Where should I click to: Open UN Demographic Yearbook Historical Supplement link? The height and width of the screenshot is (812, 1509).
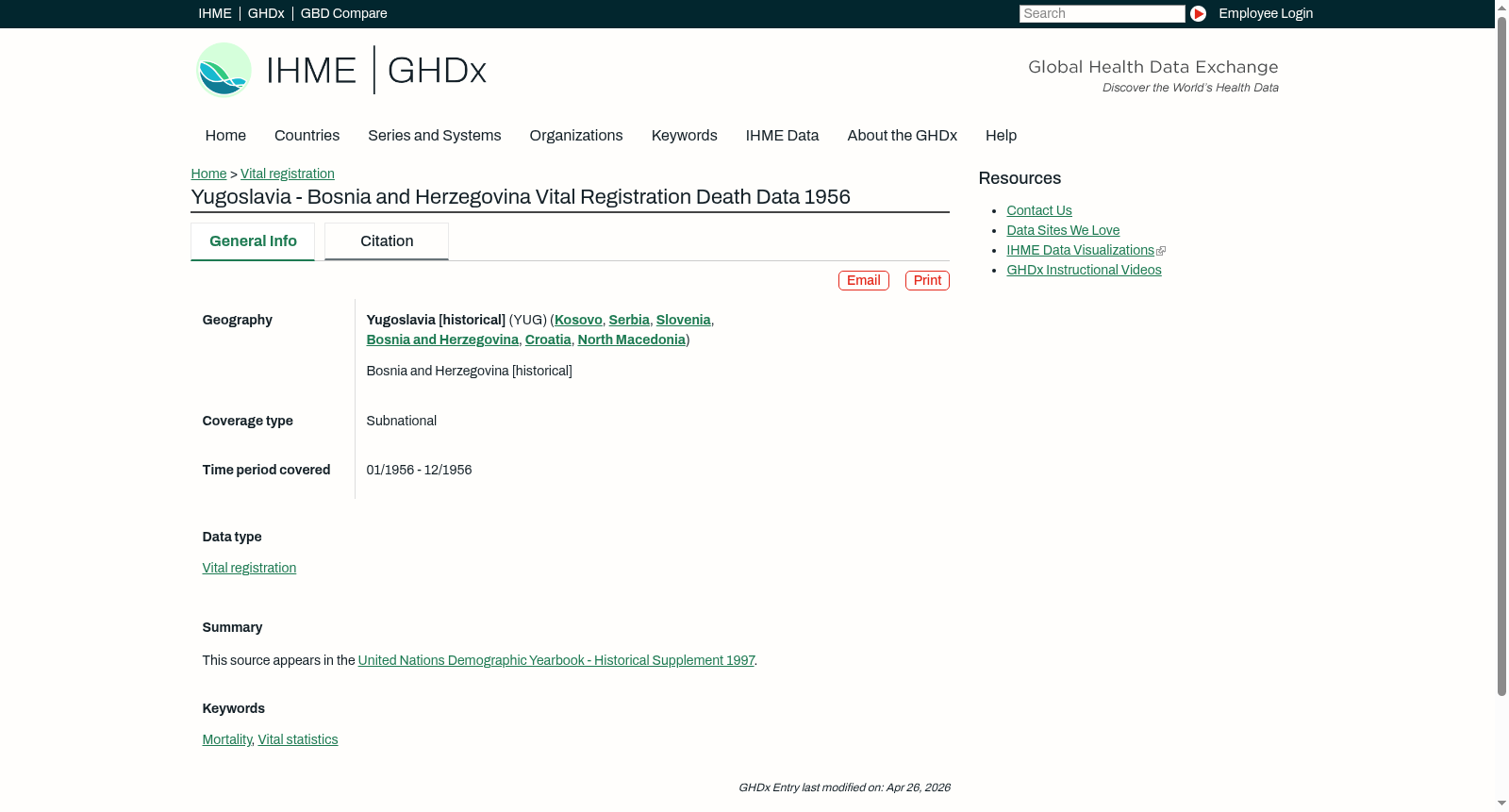556,660
